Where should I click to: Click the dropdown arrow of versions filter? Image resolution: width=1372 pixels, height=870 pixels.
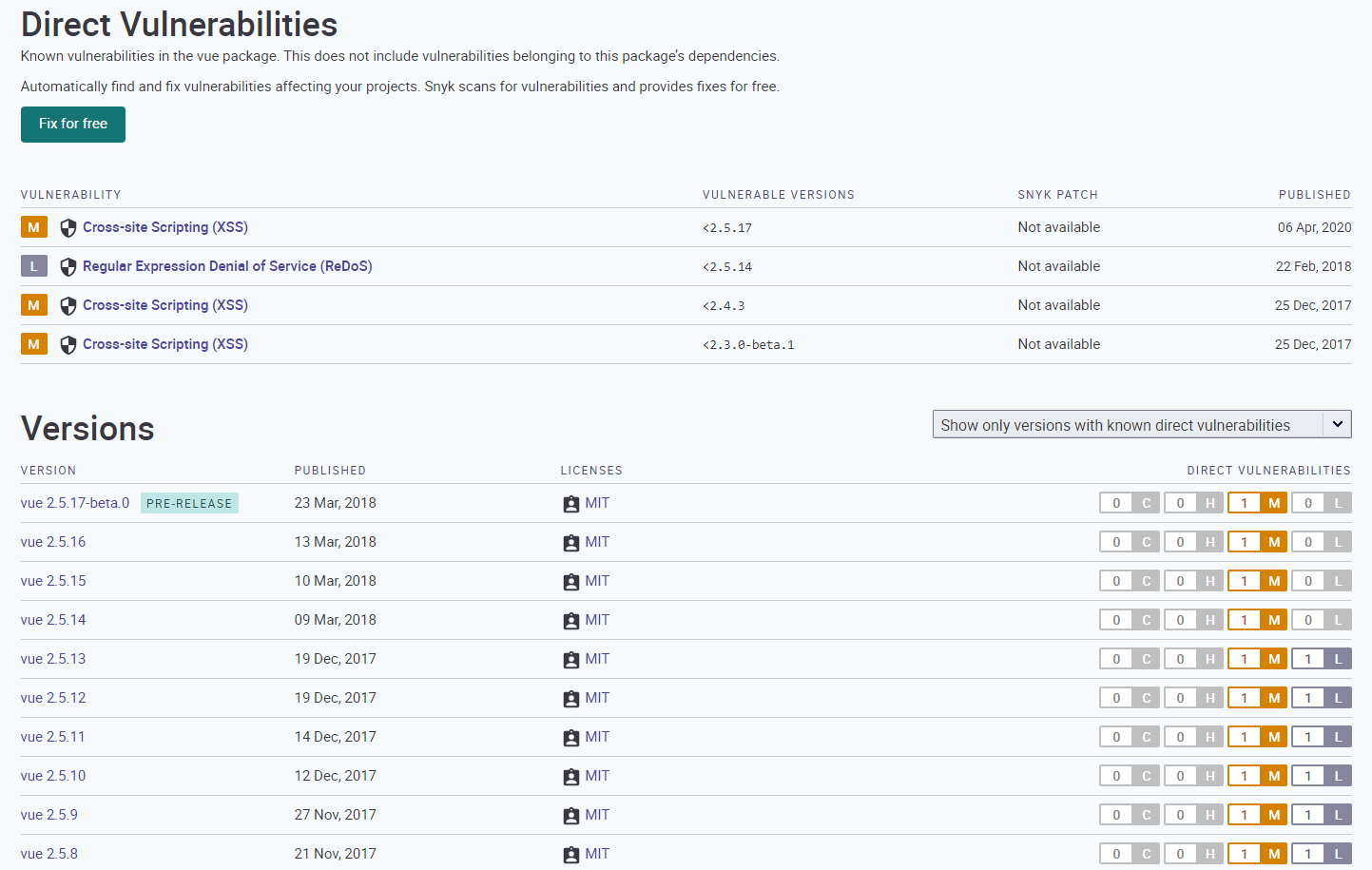[1338, 424]
